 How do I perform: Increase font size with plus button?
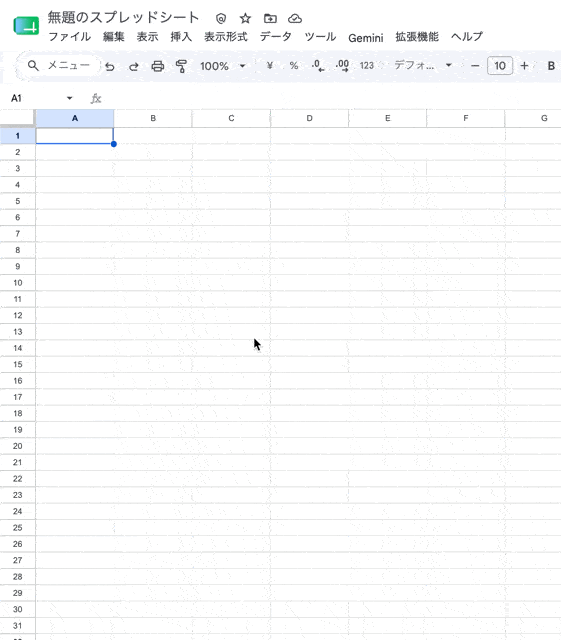click(524, 66)
